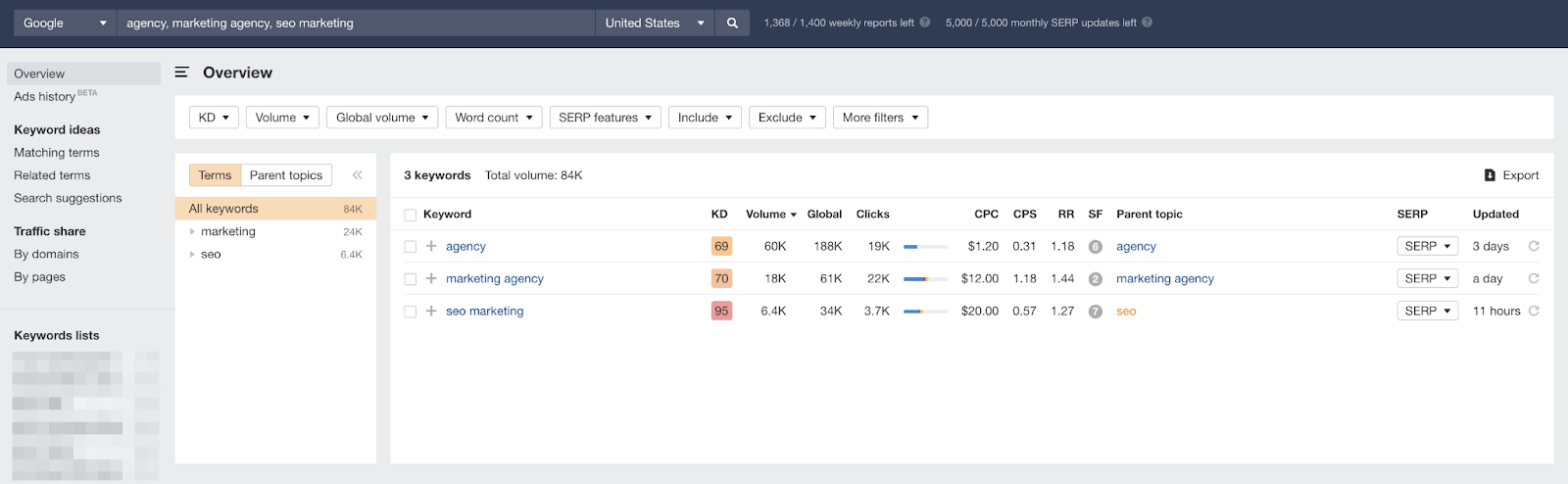1568x484 pixels.
Task: Click the marketing agency clicks distribution bar
Action: click(x=925, y=279)
